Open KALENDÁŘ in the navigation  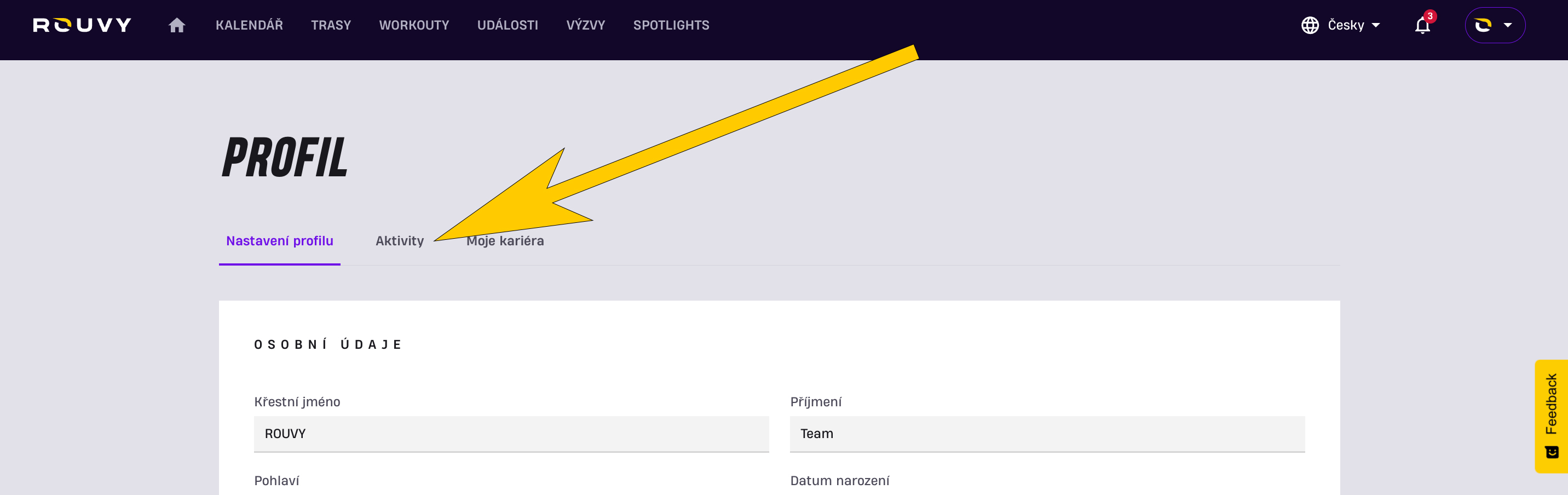pos(249,25)
